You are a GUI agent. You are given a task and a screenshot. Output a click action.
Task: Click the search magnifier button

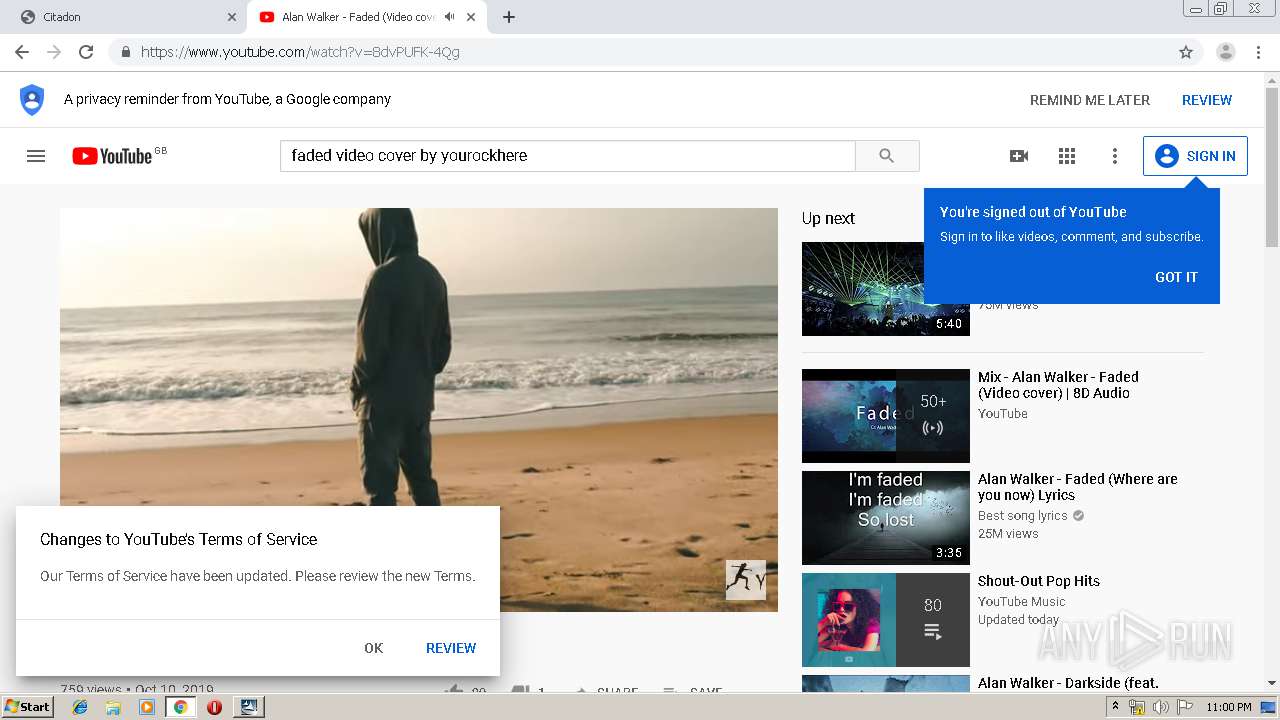pos(887,156)
